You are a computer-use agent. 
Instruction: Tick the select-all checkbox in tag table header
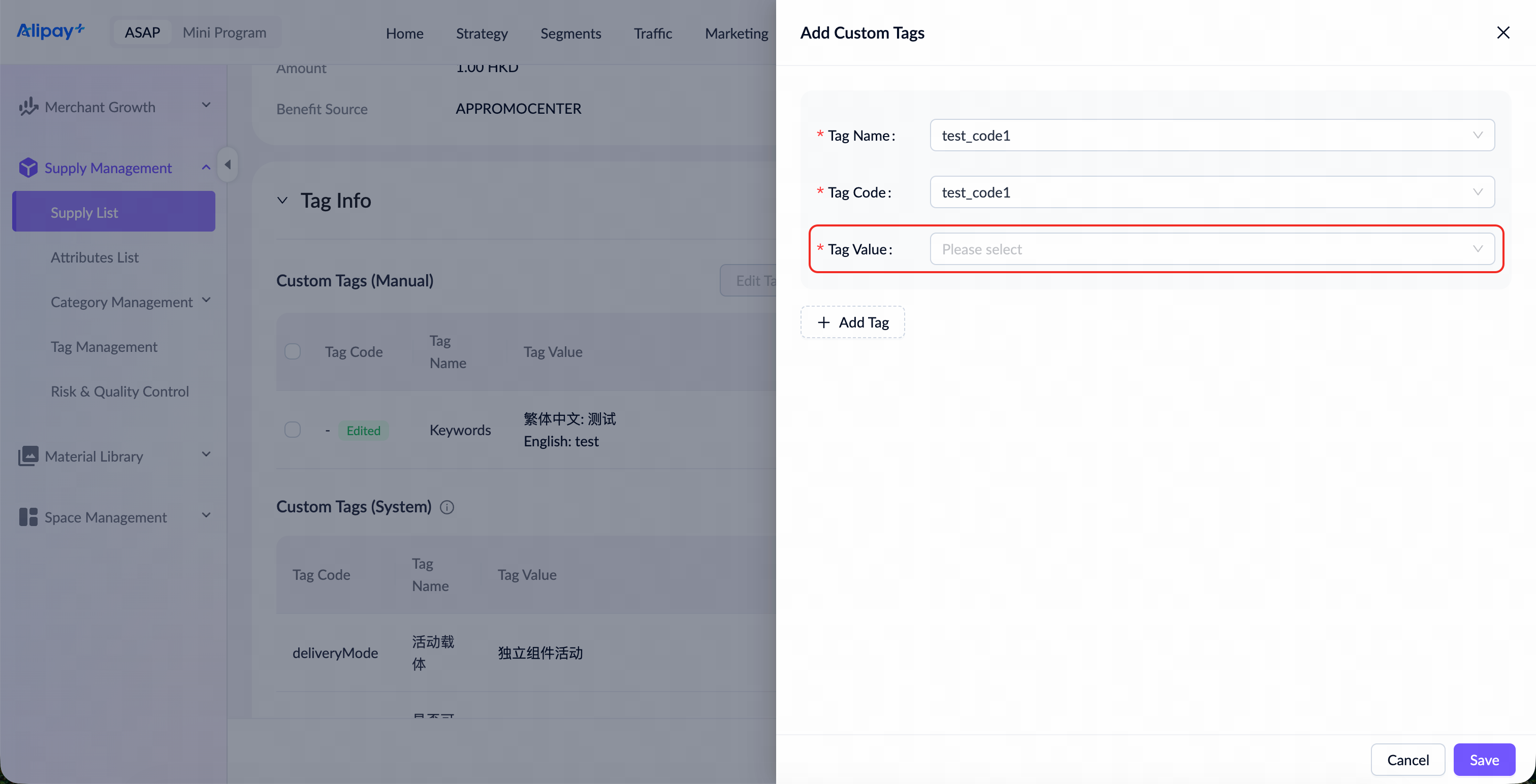(292, 352)
